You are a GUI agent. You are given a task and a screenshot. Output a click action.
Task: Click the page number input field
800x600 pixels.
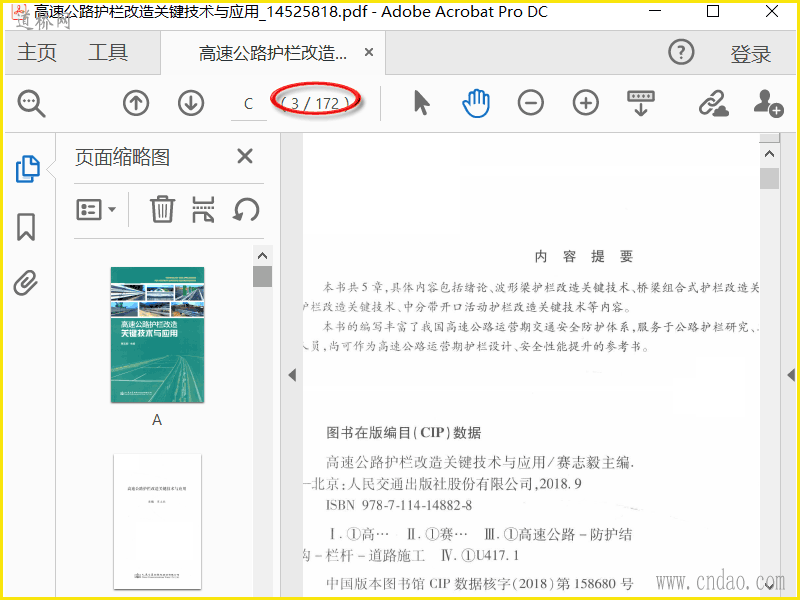(x=248, y=104)
